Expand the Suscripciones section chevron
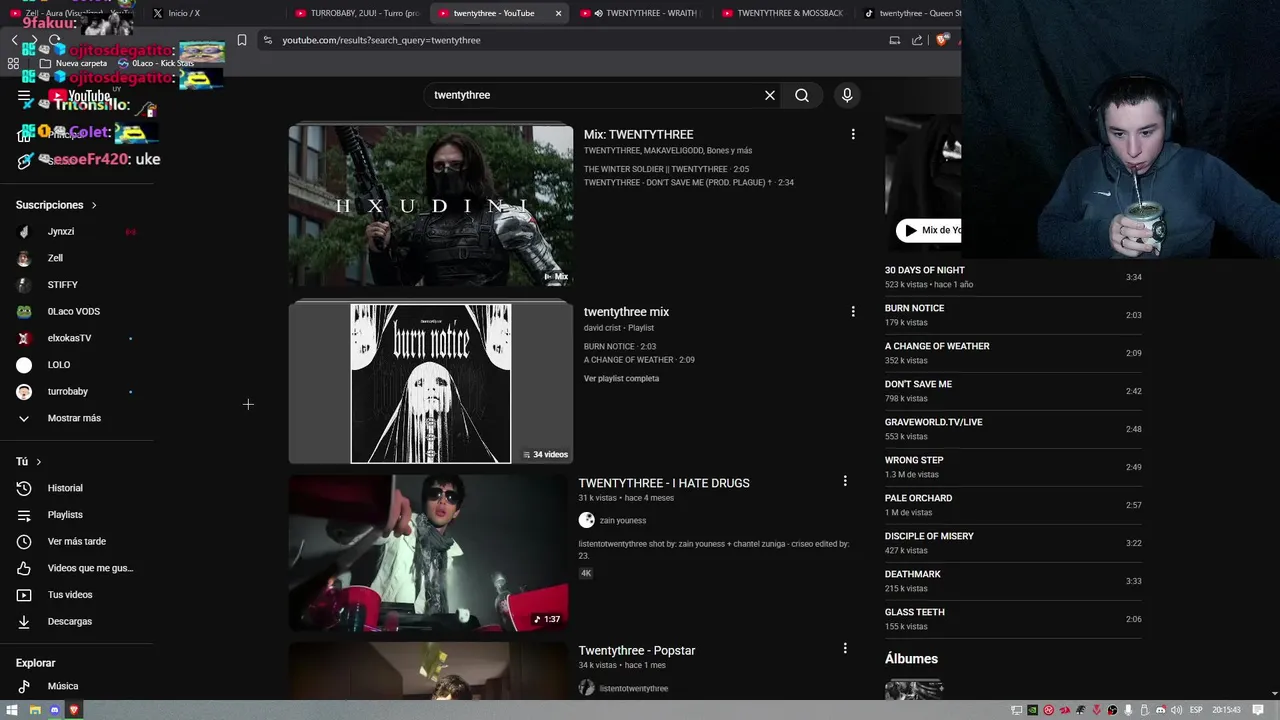 (x=94, y=205)
